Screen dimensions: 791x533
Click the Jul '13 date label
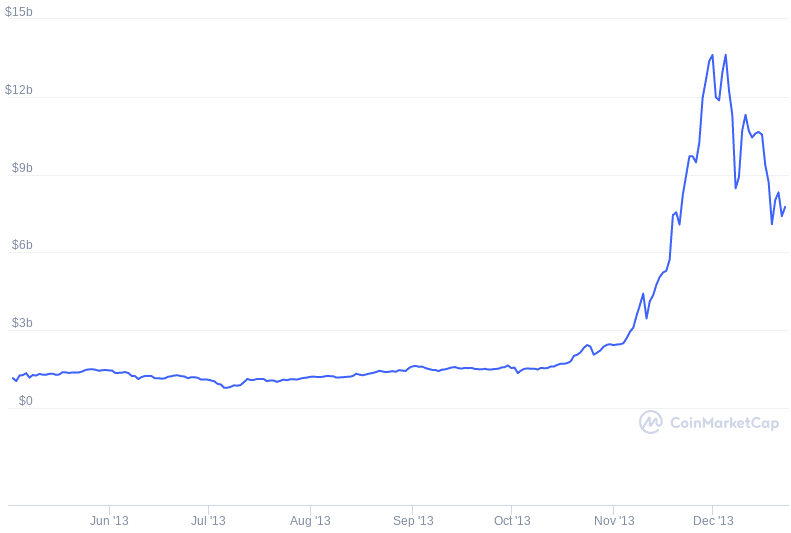[x=208, y=521]
